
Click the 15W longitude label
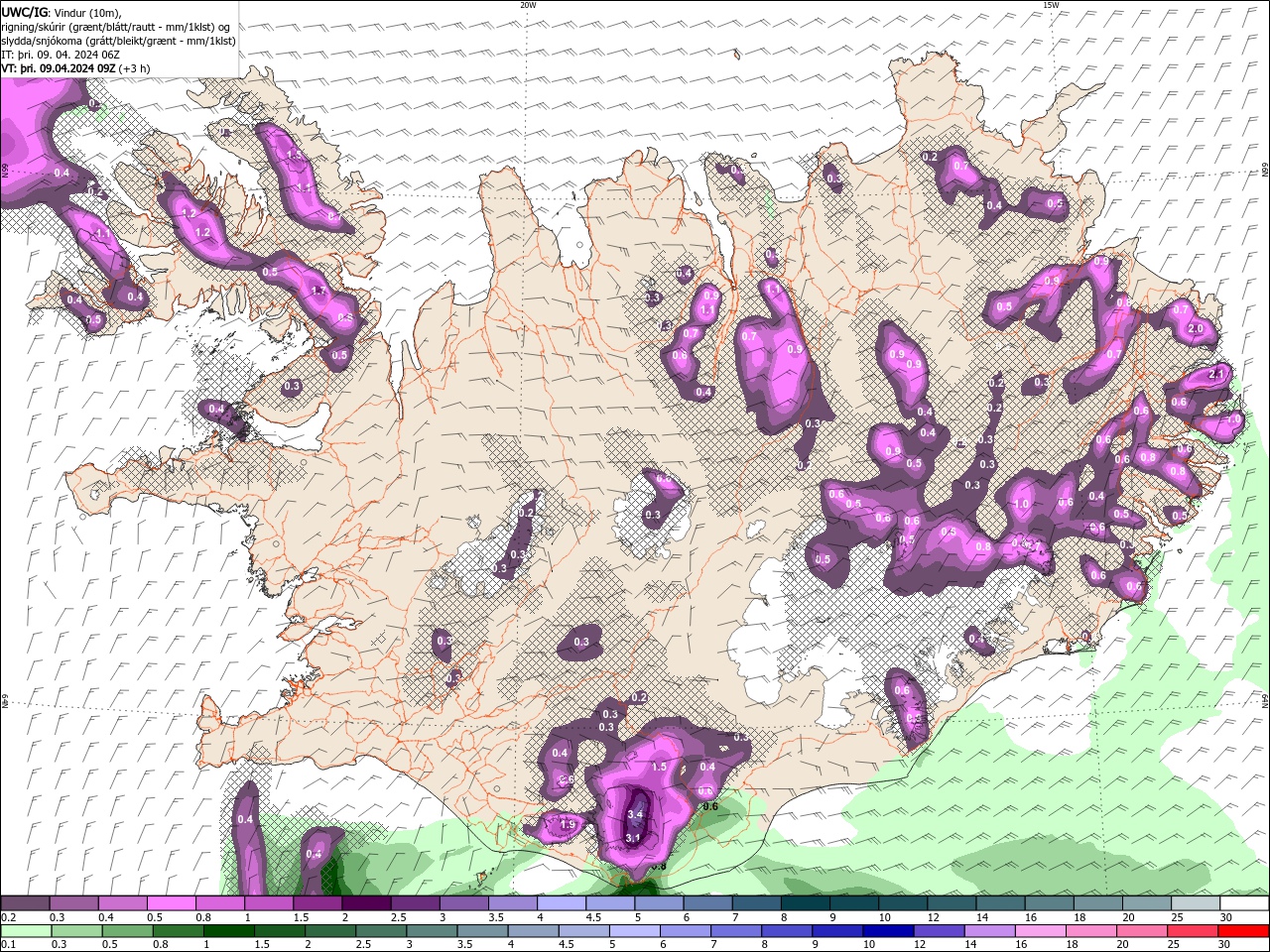pyautogui.click(x=1051, y=5)
